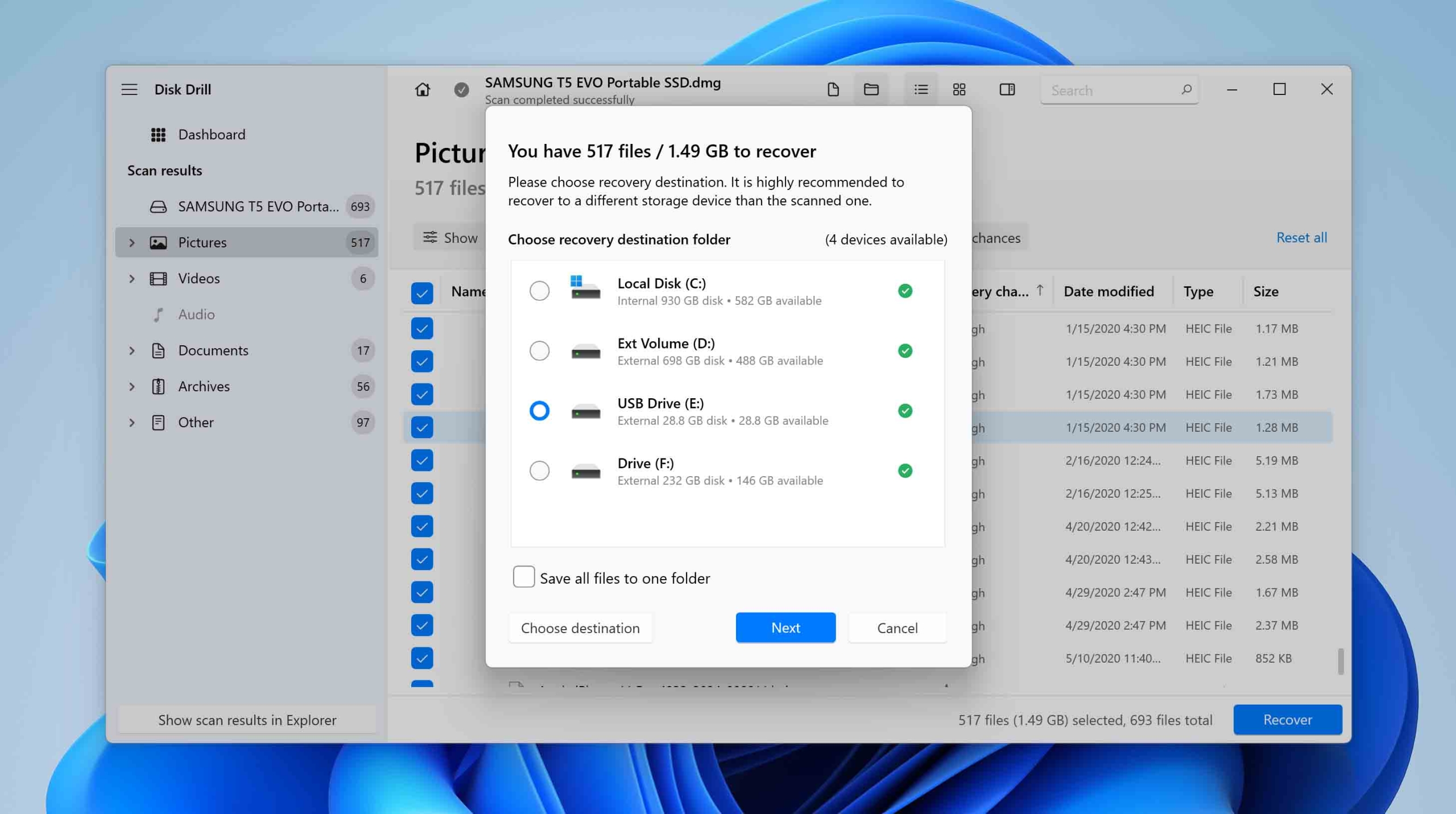
Task: Click the scan completed checkmark icon
Action: coord(461,89)
